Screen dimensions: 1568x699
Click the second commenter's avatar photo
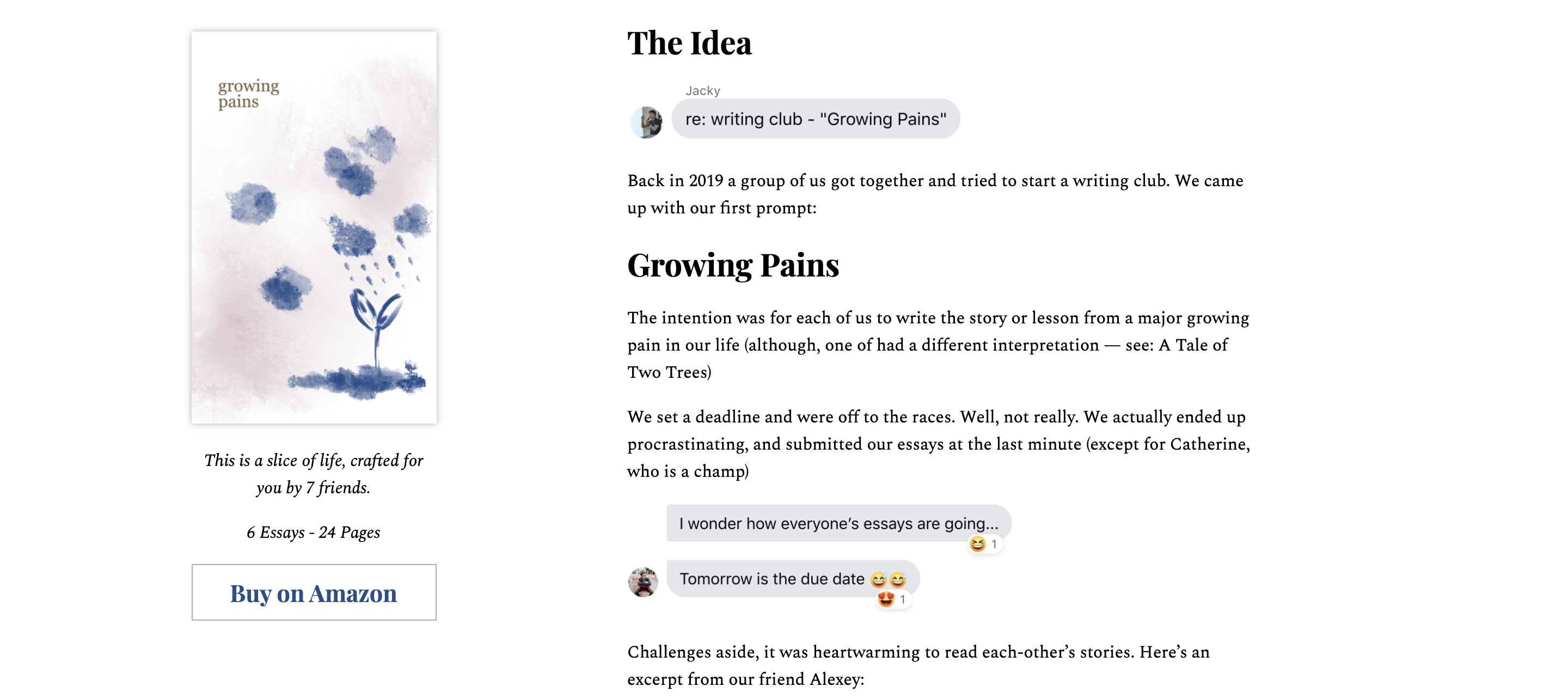pyautogui.click(x=644, y=581)
